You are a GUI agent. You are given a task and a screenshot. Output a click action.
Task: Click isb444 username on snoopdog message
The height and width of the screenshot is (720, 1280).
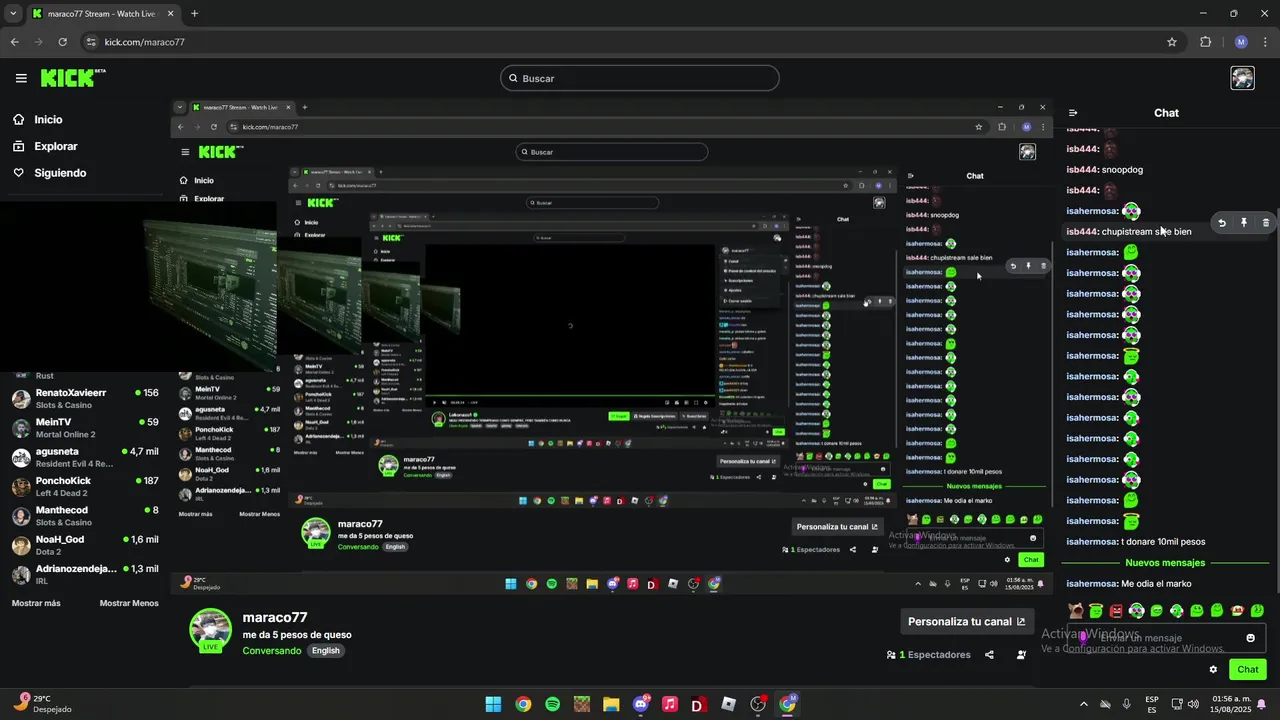(x=1082, y=170)
